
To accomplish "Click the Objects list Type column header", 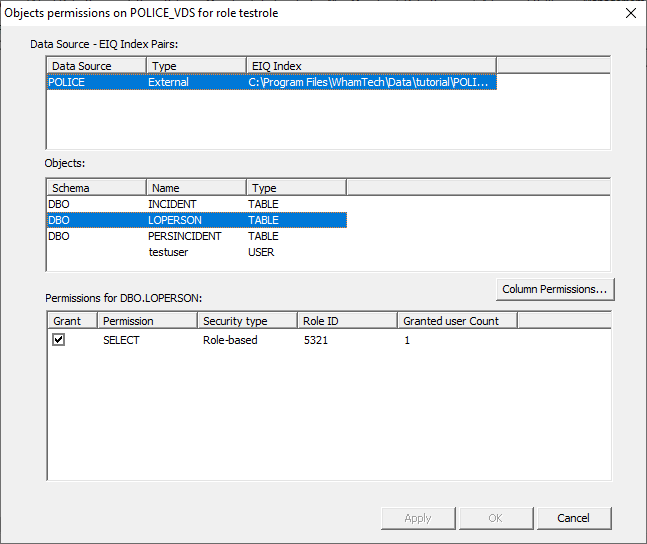I will click(x=296, y=188).
